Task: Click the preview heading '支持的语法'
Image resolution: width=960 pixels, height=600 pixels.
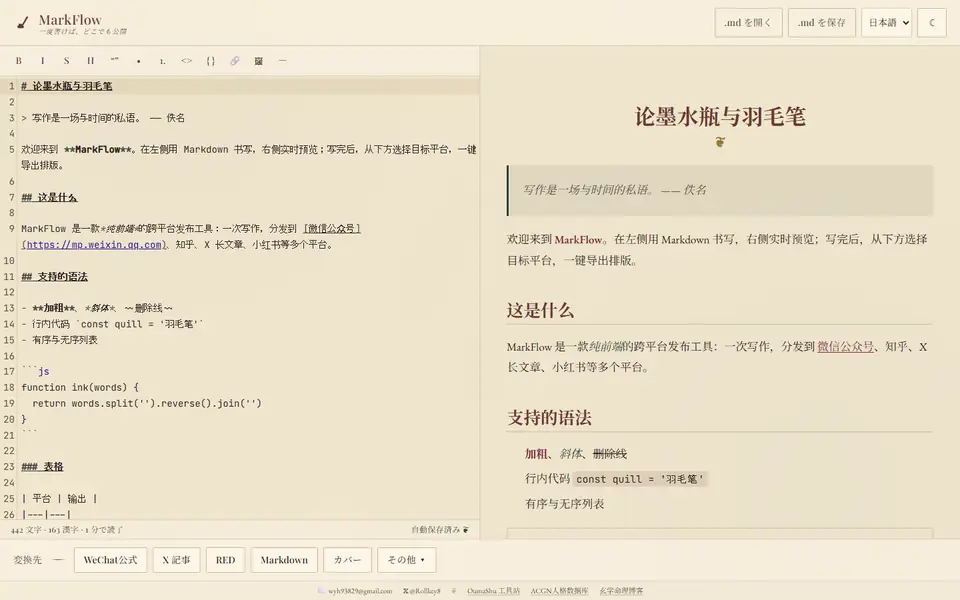Action: click(x=549, y=418)
